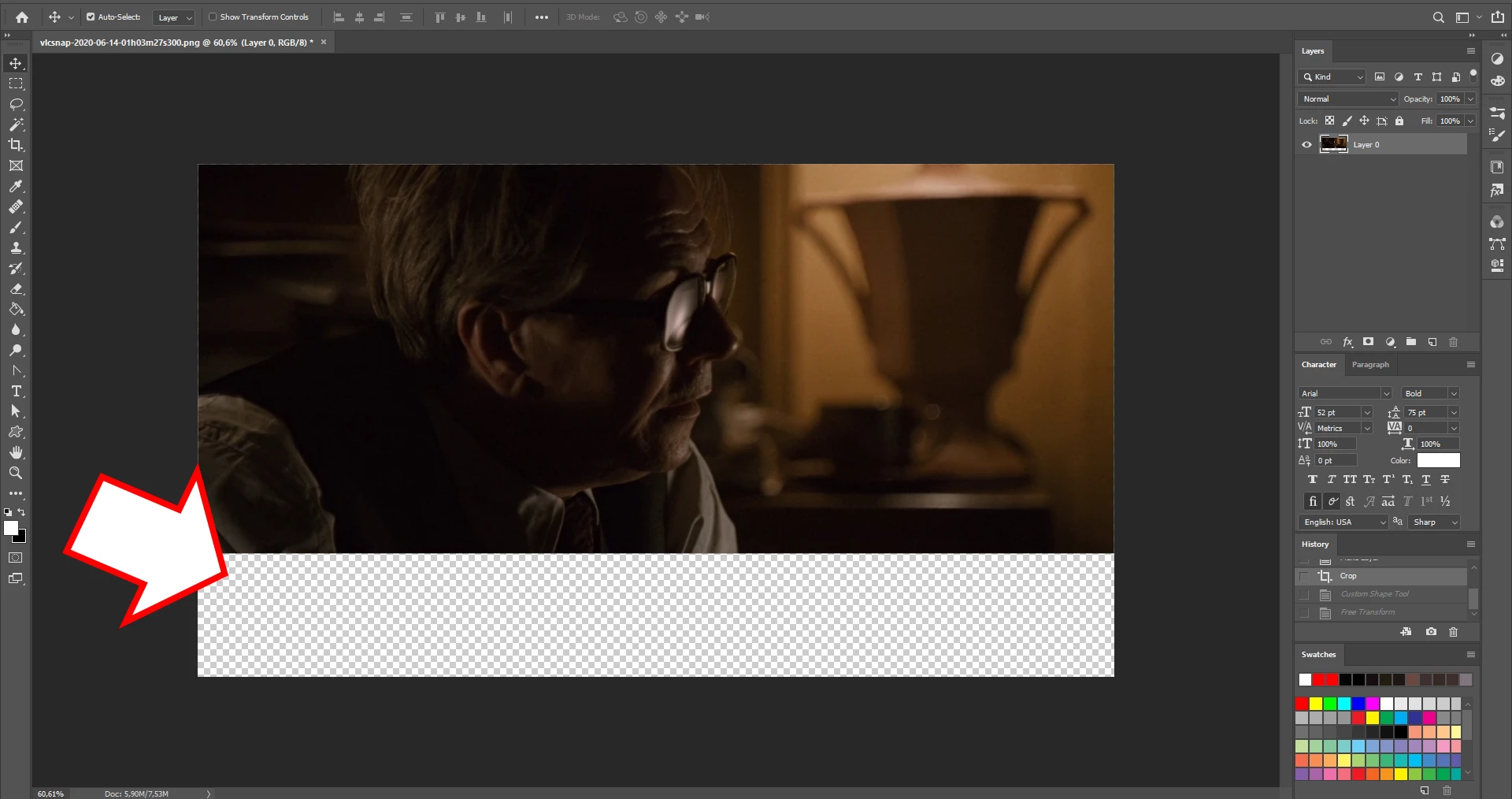
Task: Open the search icon in top bar
Action: pos(1438,17)
